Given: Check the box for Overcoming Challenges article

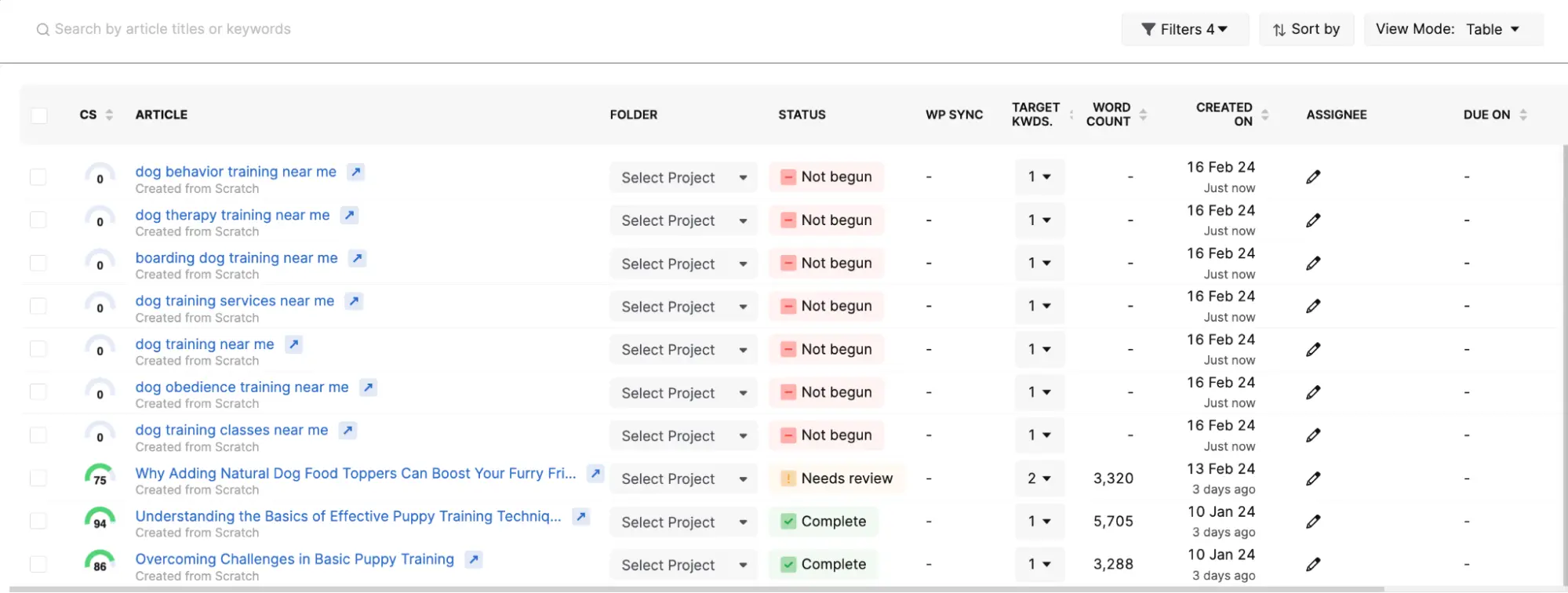Looking at the screenshot, I should [38, 564].
